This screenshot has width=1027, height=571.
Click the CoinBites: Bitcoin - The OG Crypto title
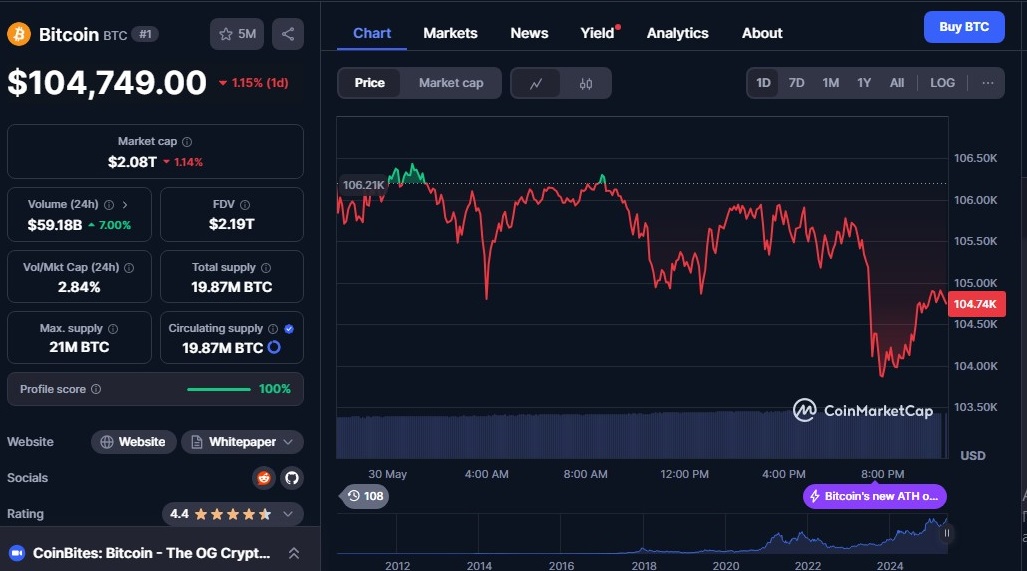click(151, 553)
